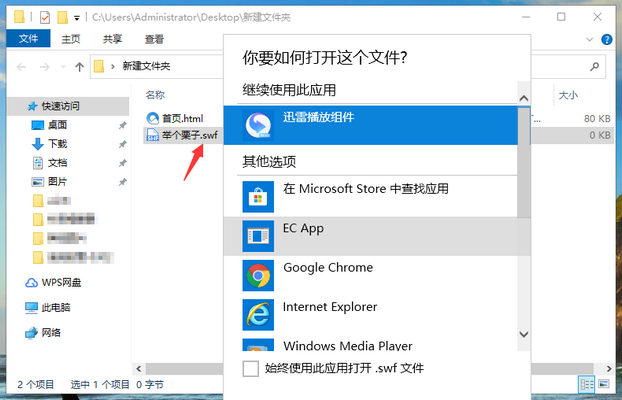Switch to large icons view in status bar

point(603,384)
